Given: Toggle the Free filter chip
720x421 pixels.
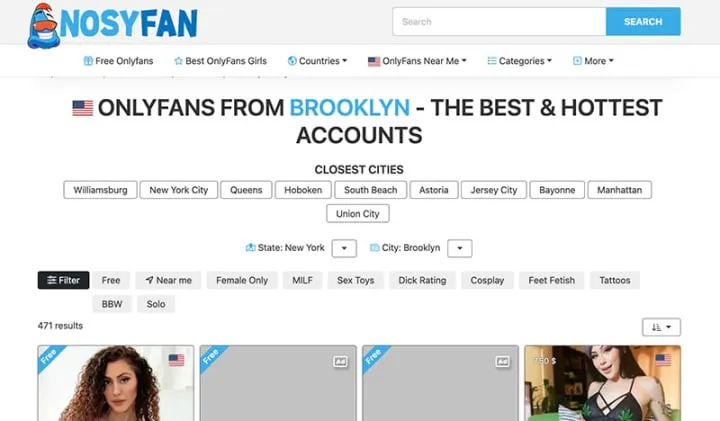Looking at the screenshot, I should tap(111, 280).
